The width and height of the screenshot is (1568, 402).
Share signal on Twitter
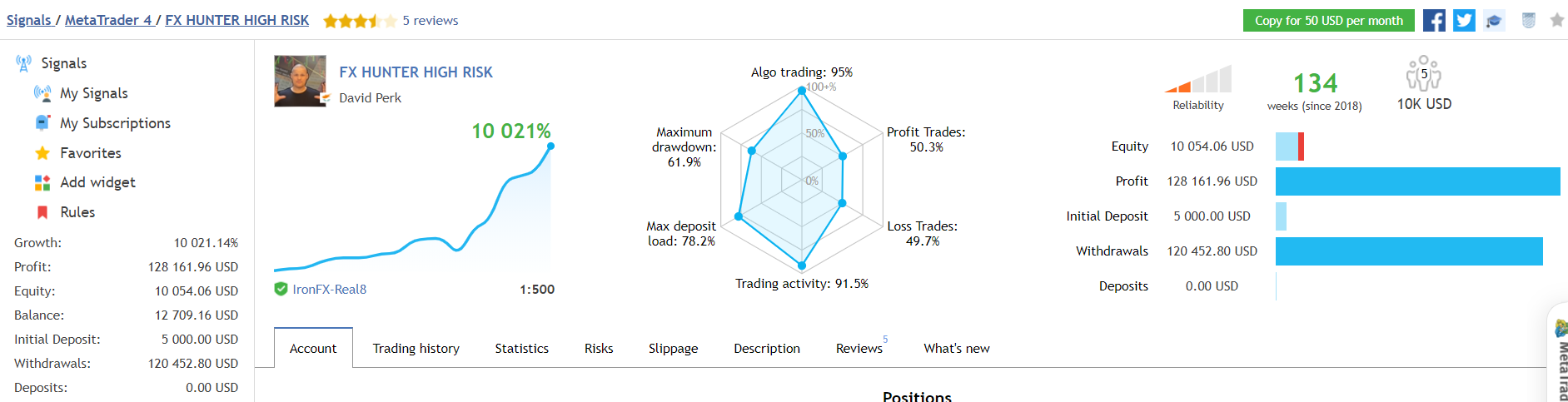[1464, 20]
